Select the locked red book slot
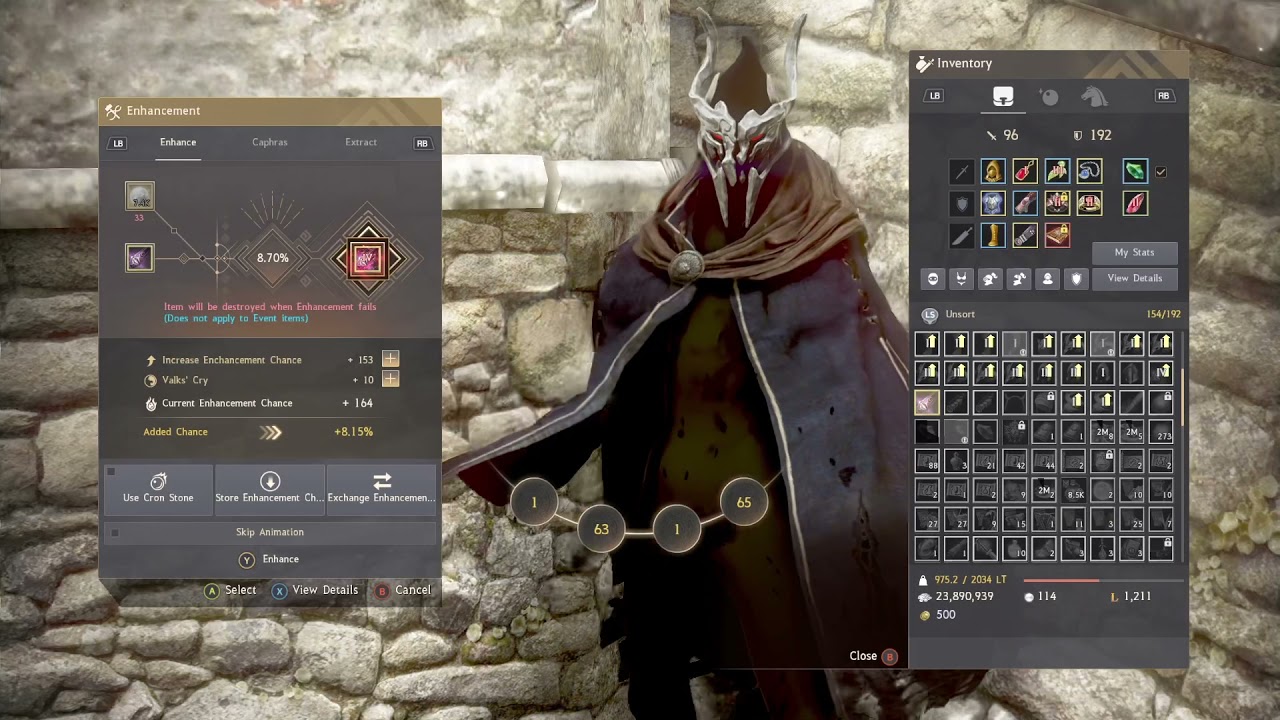 pyautogui.click(x=1057, y=236)
